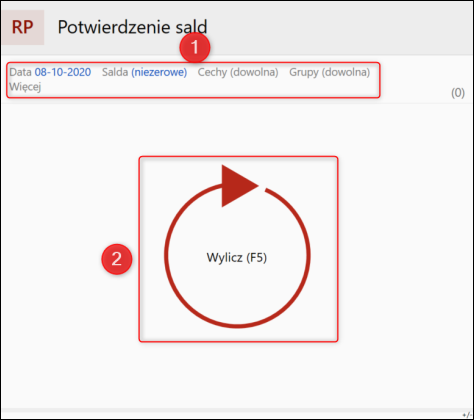Click the Data filter label
Viewport: 474px width, 420px height.
[20, 72]
